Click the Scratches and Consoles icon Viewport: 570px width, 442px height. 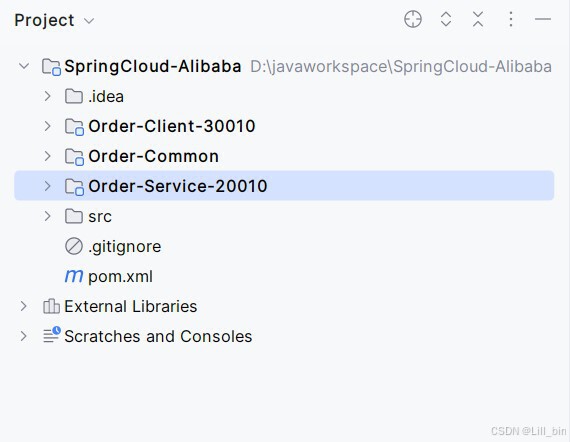pos(52,335)
